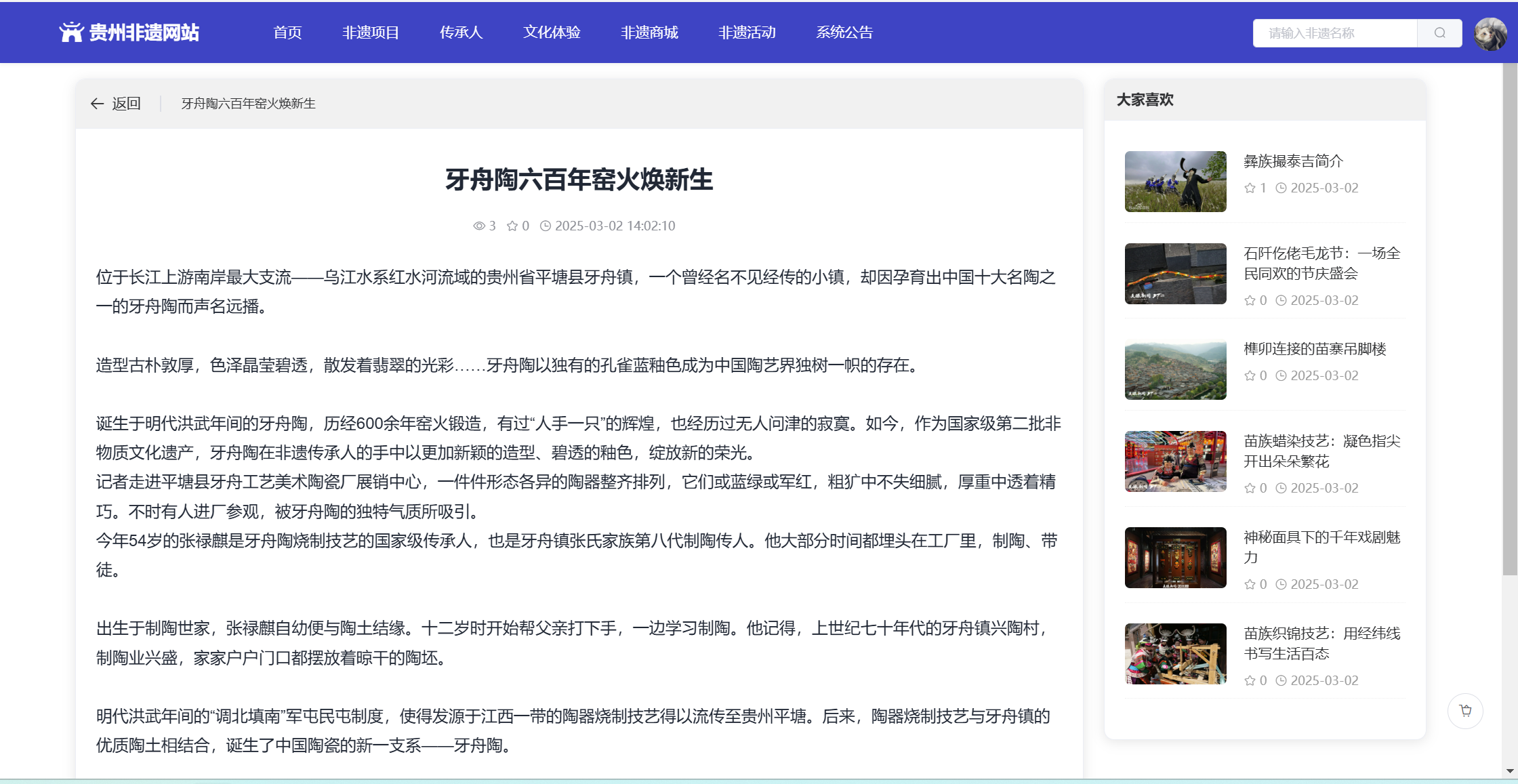Open 系统公告 from navigation bar

(x=844, y=33)
